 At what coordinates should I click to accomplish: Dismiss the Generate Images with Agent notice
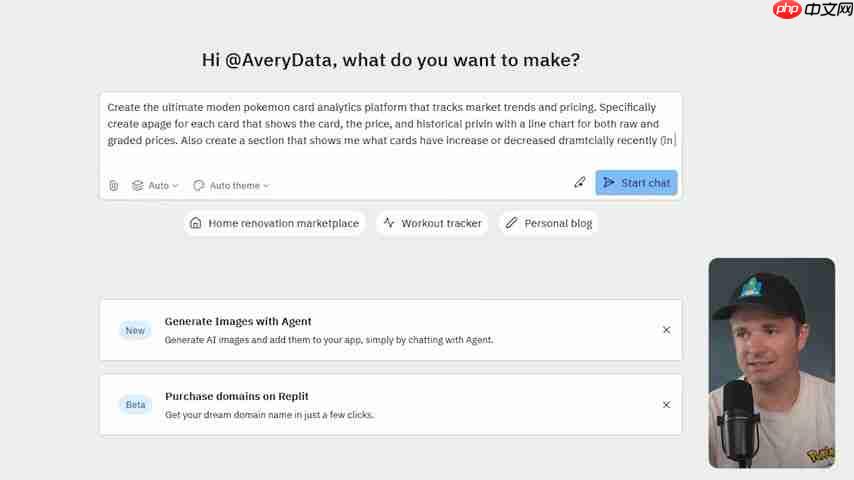(666, 330)
